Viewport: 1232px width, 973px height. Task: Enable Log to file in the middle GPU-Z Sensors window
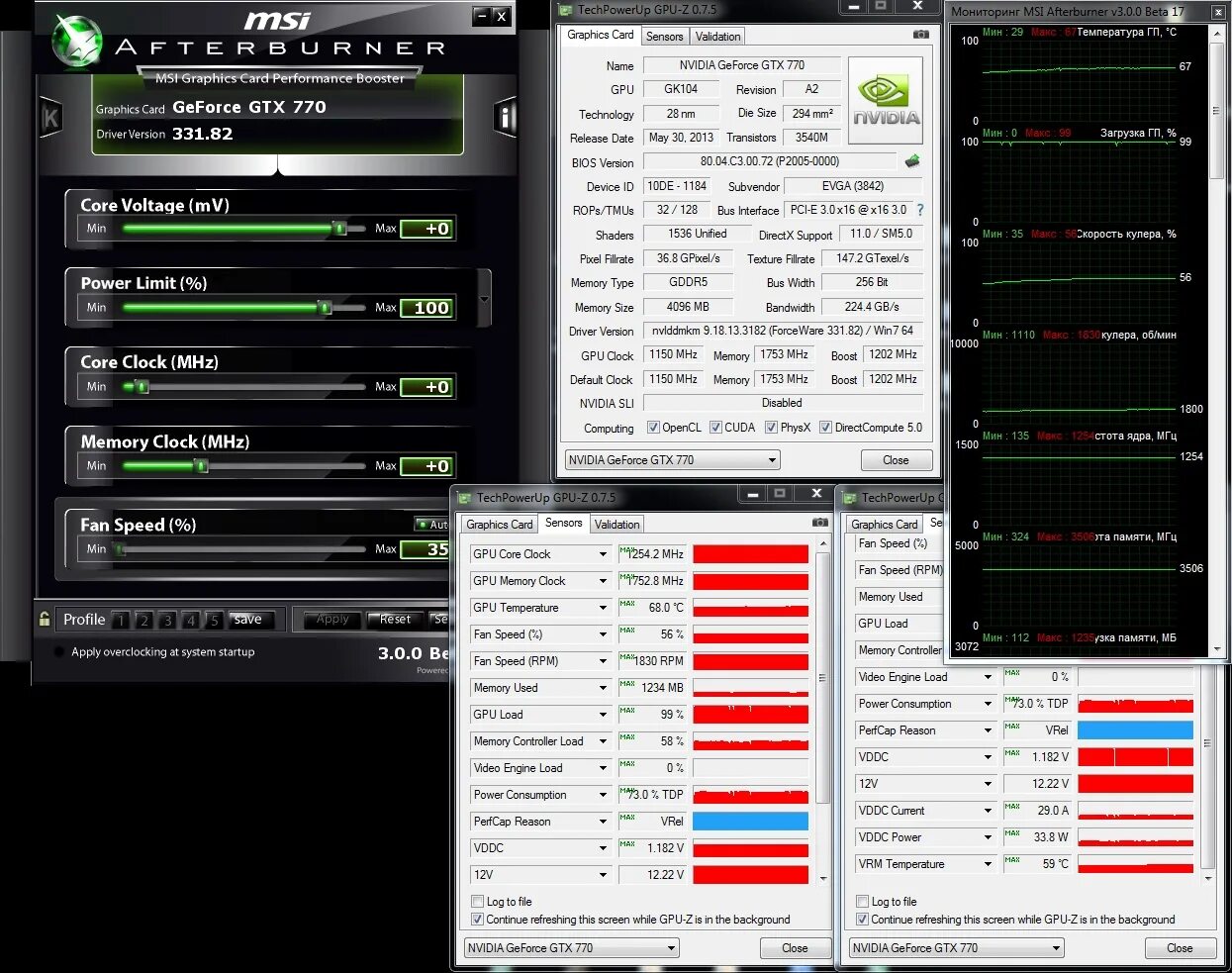point(478,902)
